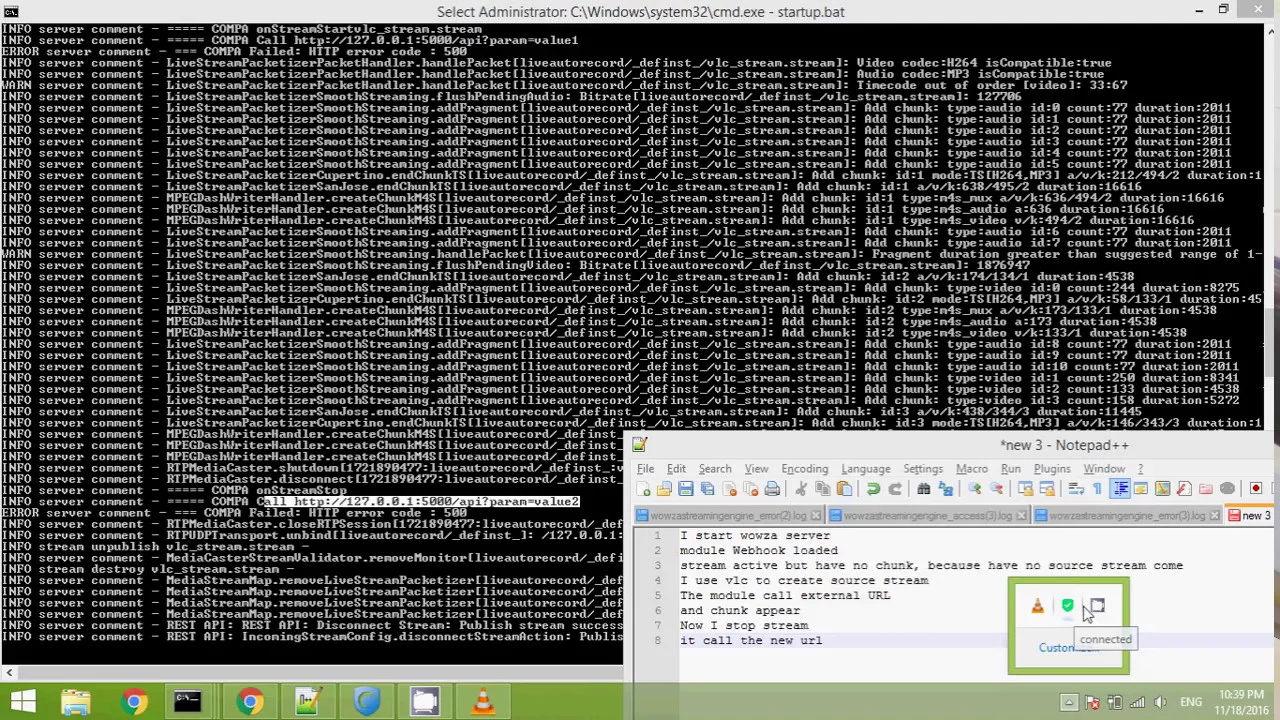
Task: Toggle Synchronize Horizontal Scrolling icon
Action: 1047,489
